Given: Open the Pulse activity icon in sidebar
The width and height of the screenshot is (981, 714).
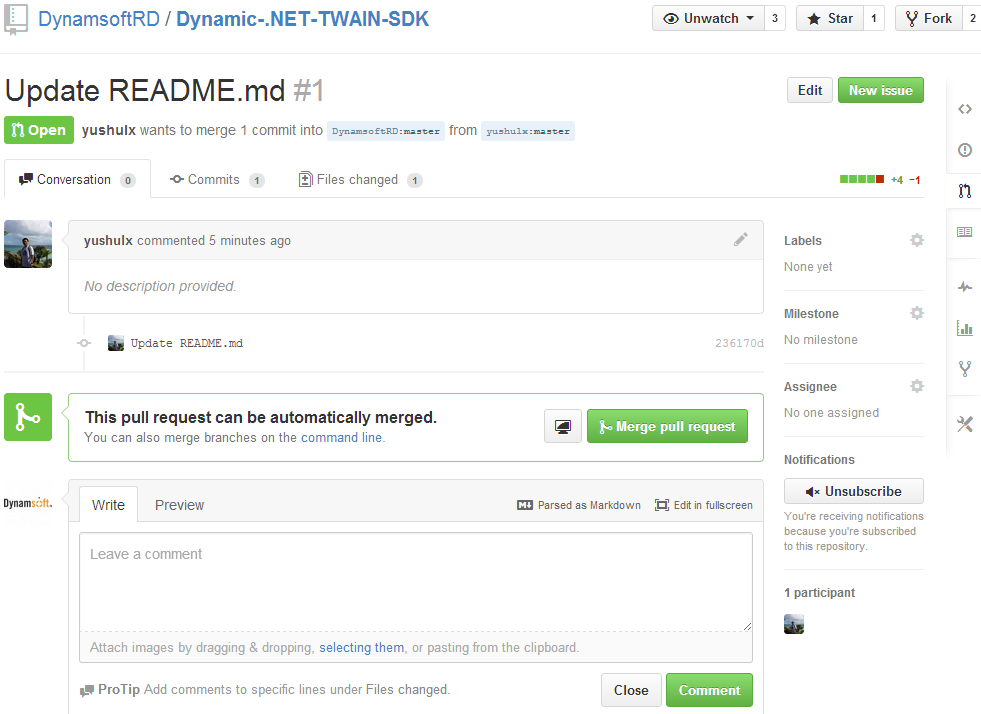Looking at the screenshot, I should 964,287.
